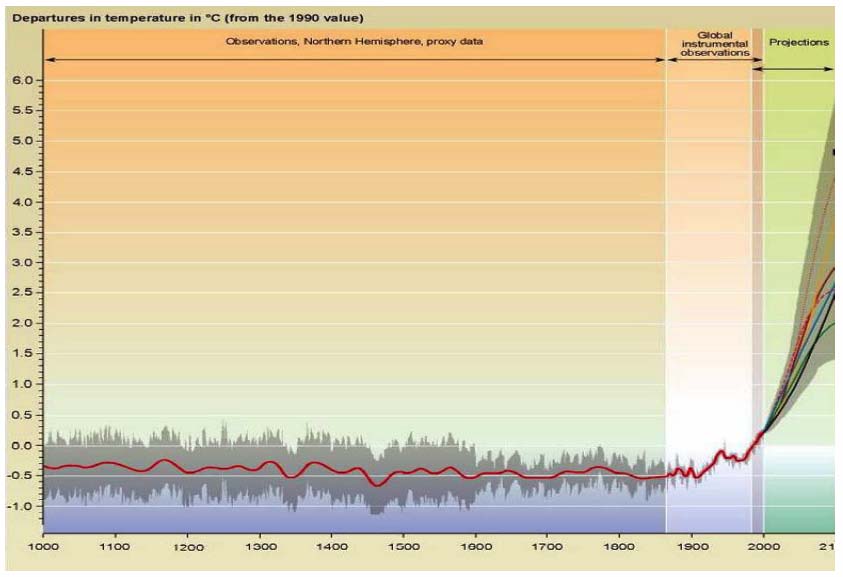Click the x-axis year 1700
The image size is (843, 577).
click(547, 547)
